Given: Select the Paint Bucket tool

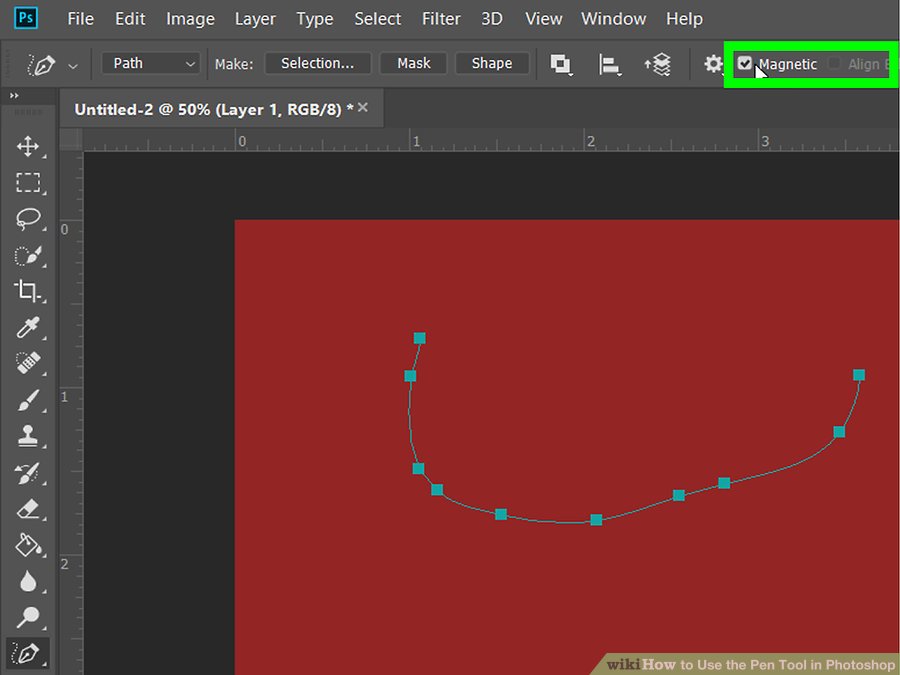Looking at the screenshot, I should [x=29, y=545].
